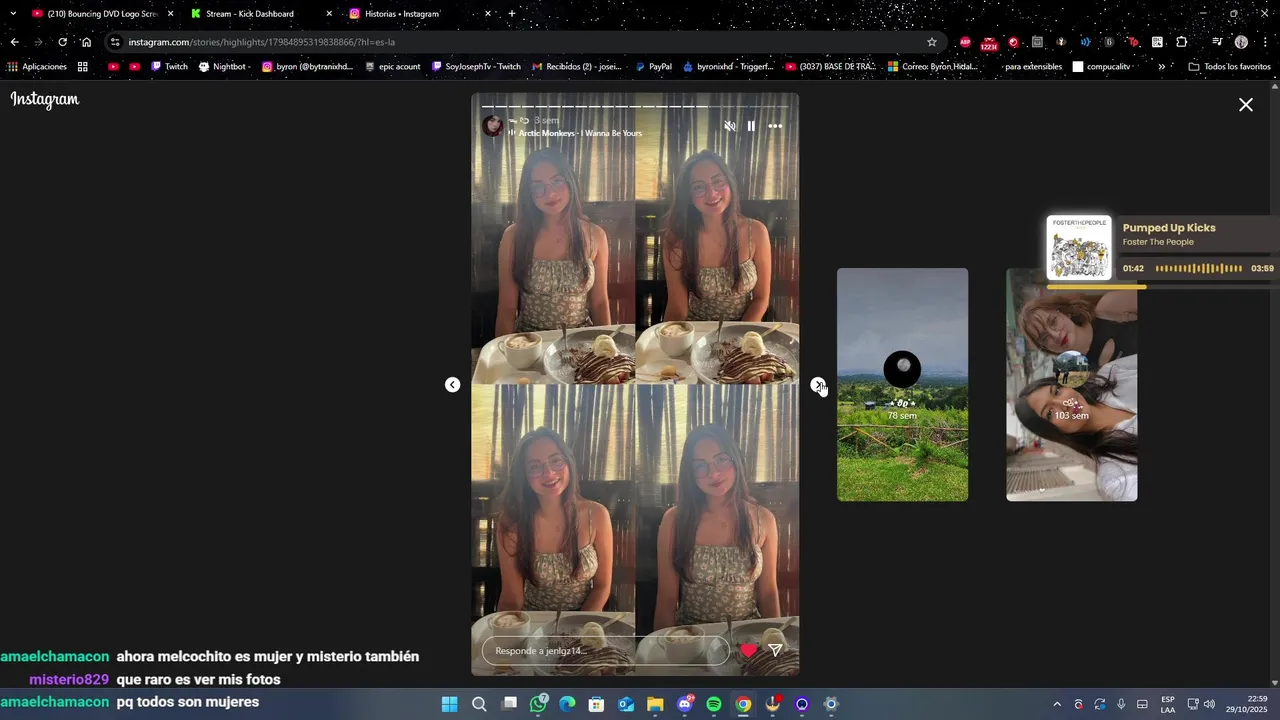Screen dimensions: 1280x720
Task: Open the SoyJosephTv - Twitch bookmark
Action: tap(476, 67)
